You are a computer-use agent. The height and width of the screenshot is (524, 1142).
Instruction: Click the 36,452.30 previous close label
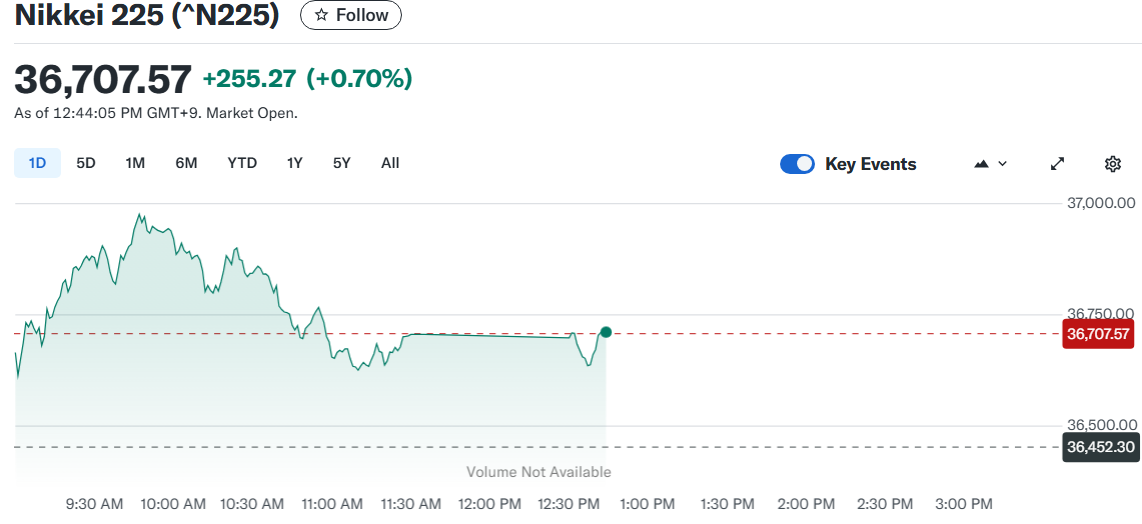tap(1098, 447)
